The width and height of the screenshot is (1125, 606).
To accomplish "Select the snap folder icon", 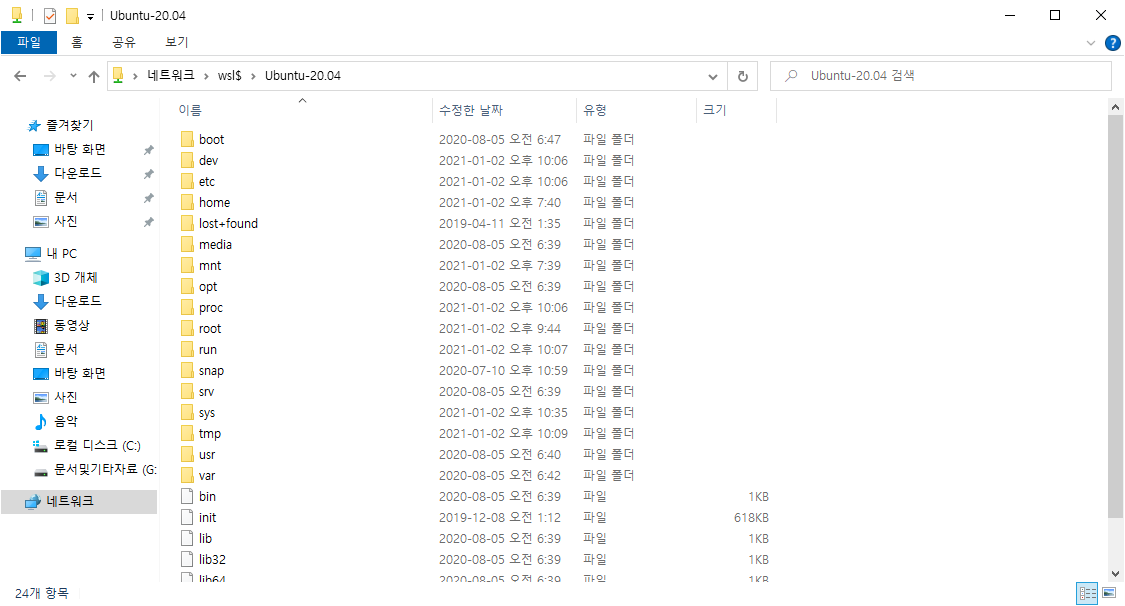I will (x=187, y=370).
